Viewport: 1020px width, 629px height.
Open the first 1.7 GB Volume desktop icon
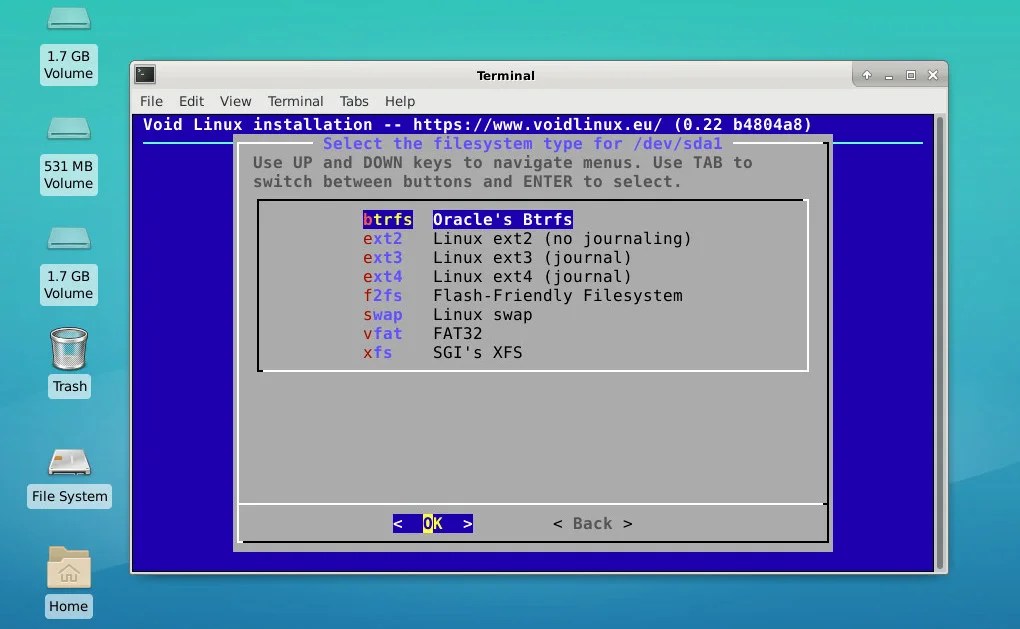[x=68, y=46]
